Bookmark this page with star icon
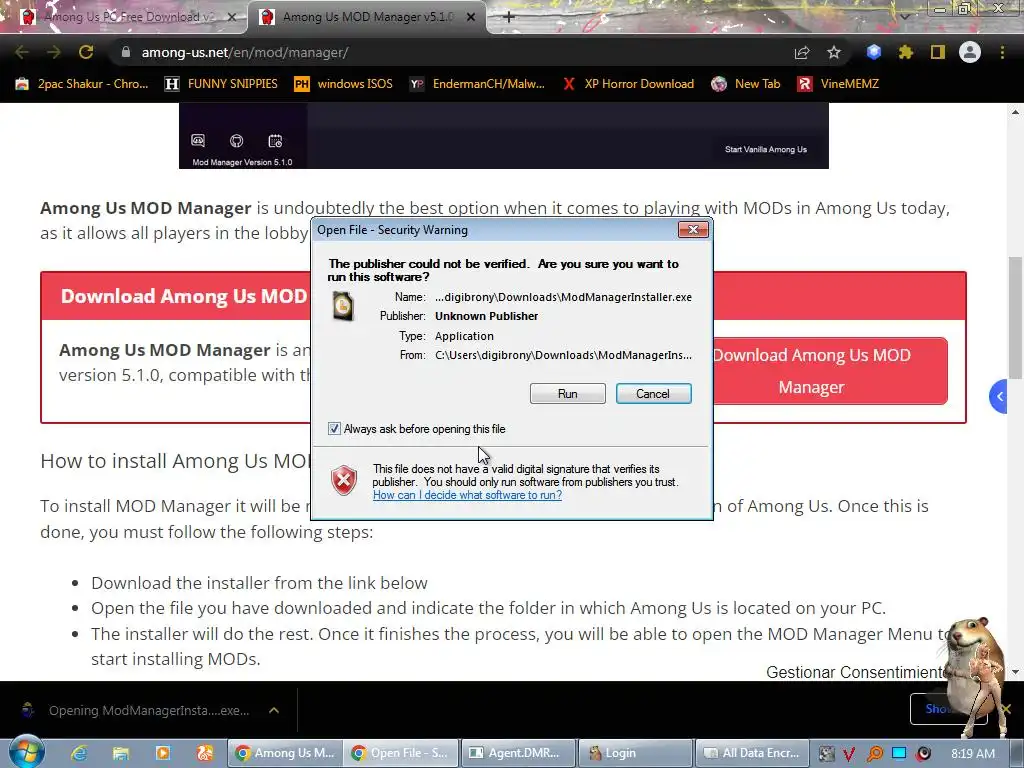 point(834,52)
